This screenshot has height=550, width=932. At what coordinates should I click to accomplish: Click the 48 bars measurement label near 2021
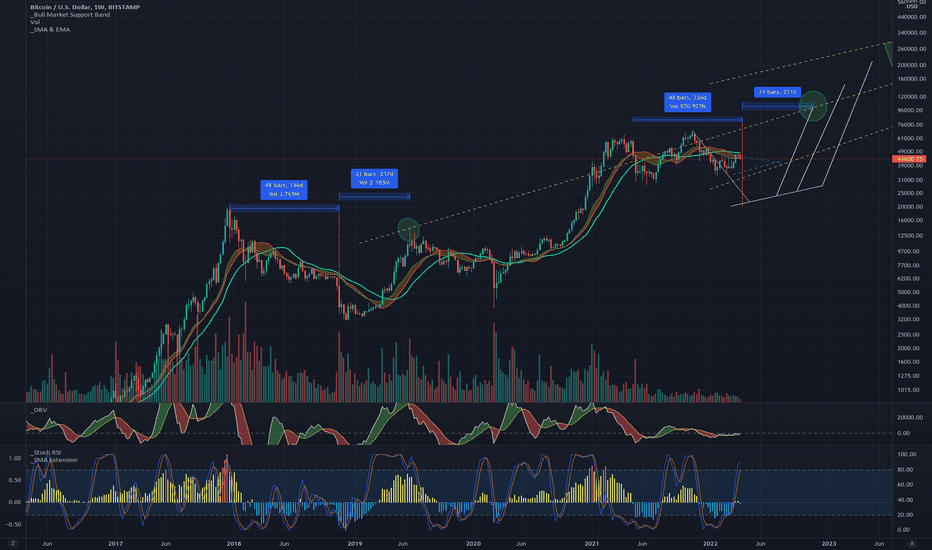pyautogui.click(x=687, y=102)
